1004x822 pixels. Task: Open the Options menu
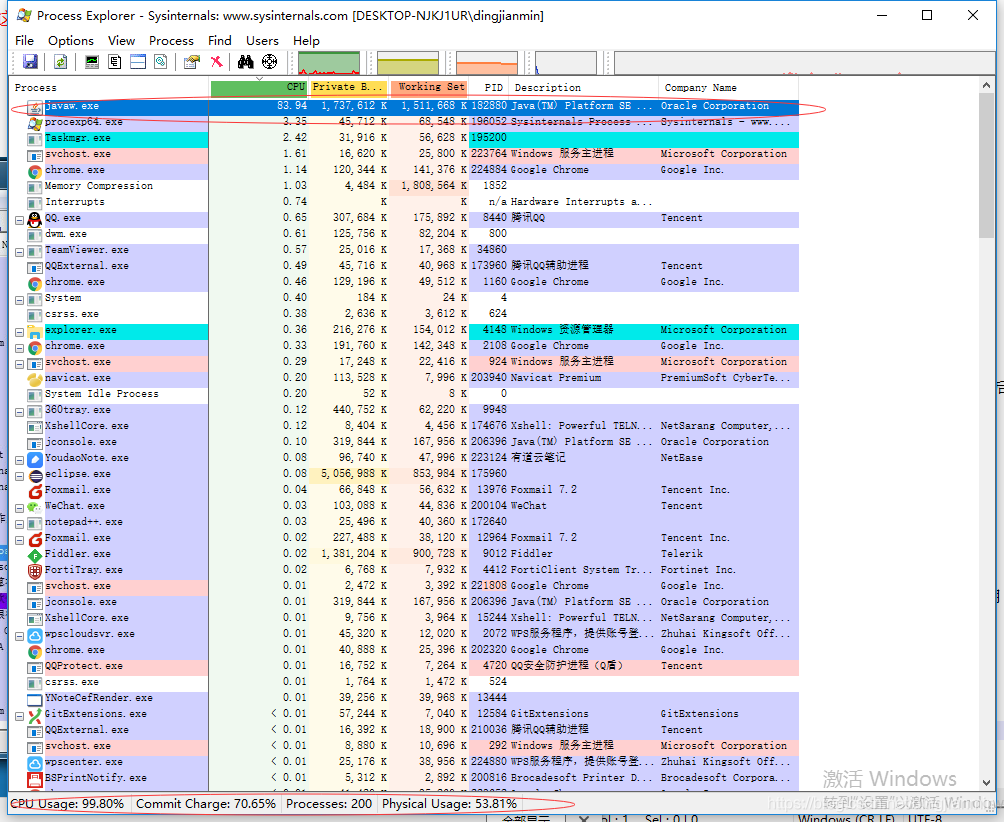point(70,41)
